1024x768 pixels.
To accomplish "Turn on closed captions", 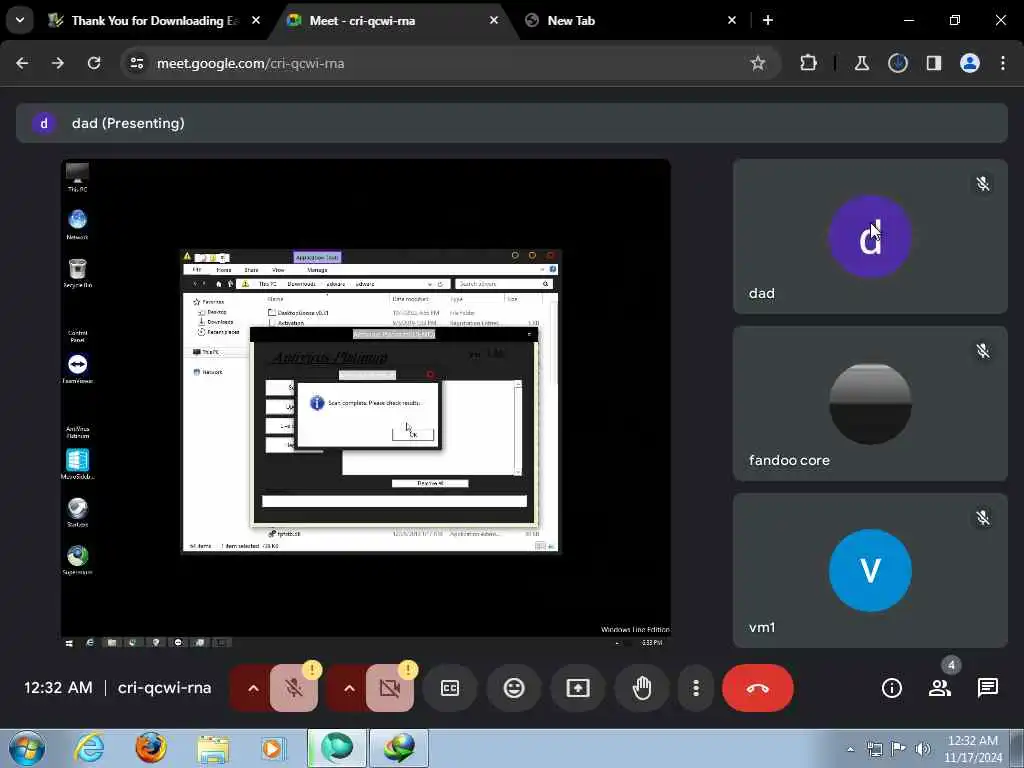I will (450, 688).
